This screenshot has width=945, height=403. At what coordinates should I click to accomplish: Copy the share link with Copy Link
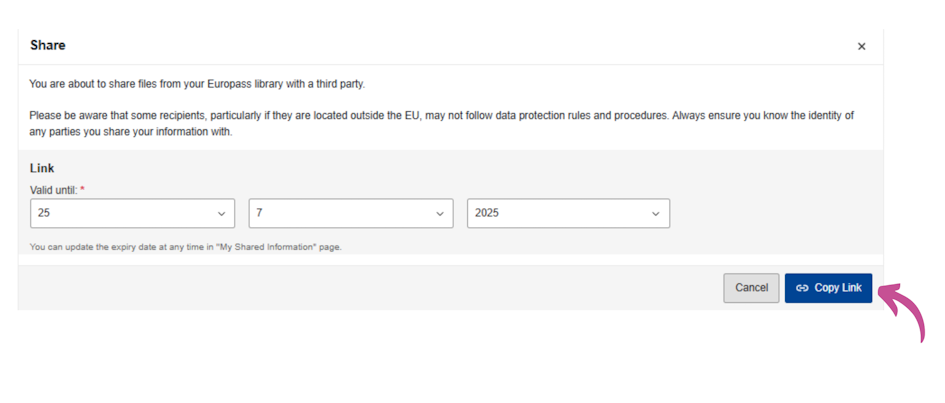pyautogui.click(x=828, y=288)
